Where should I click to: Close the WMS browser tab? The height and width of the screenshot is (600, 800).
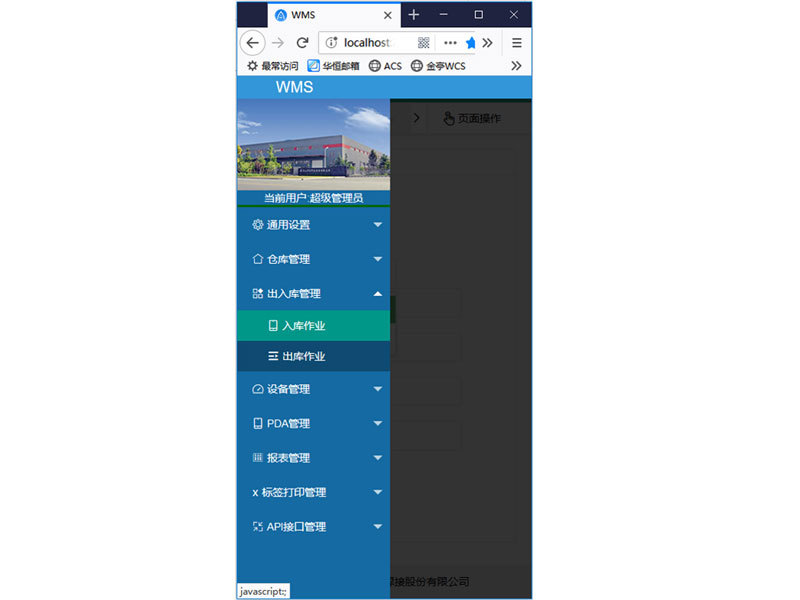388,15
